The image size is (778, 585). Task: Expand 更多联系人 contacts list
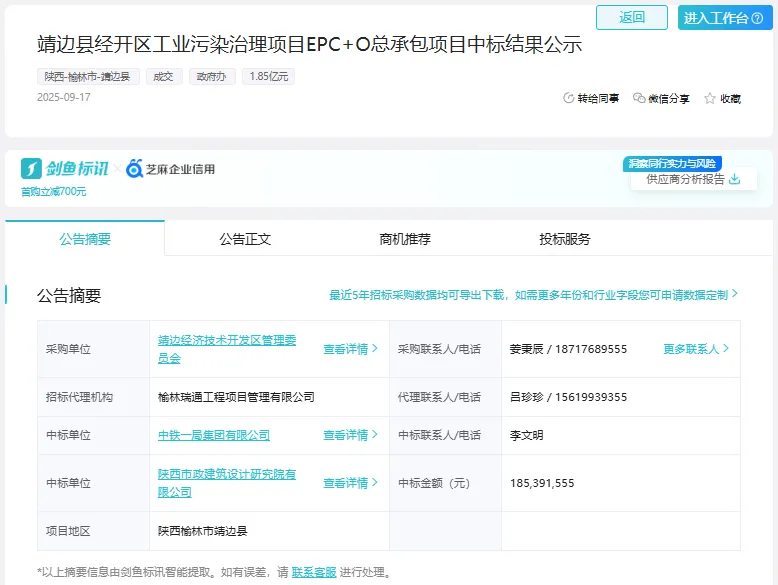tap(696, 349)
